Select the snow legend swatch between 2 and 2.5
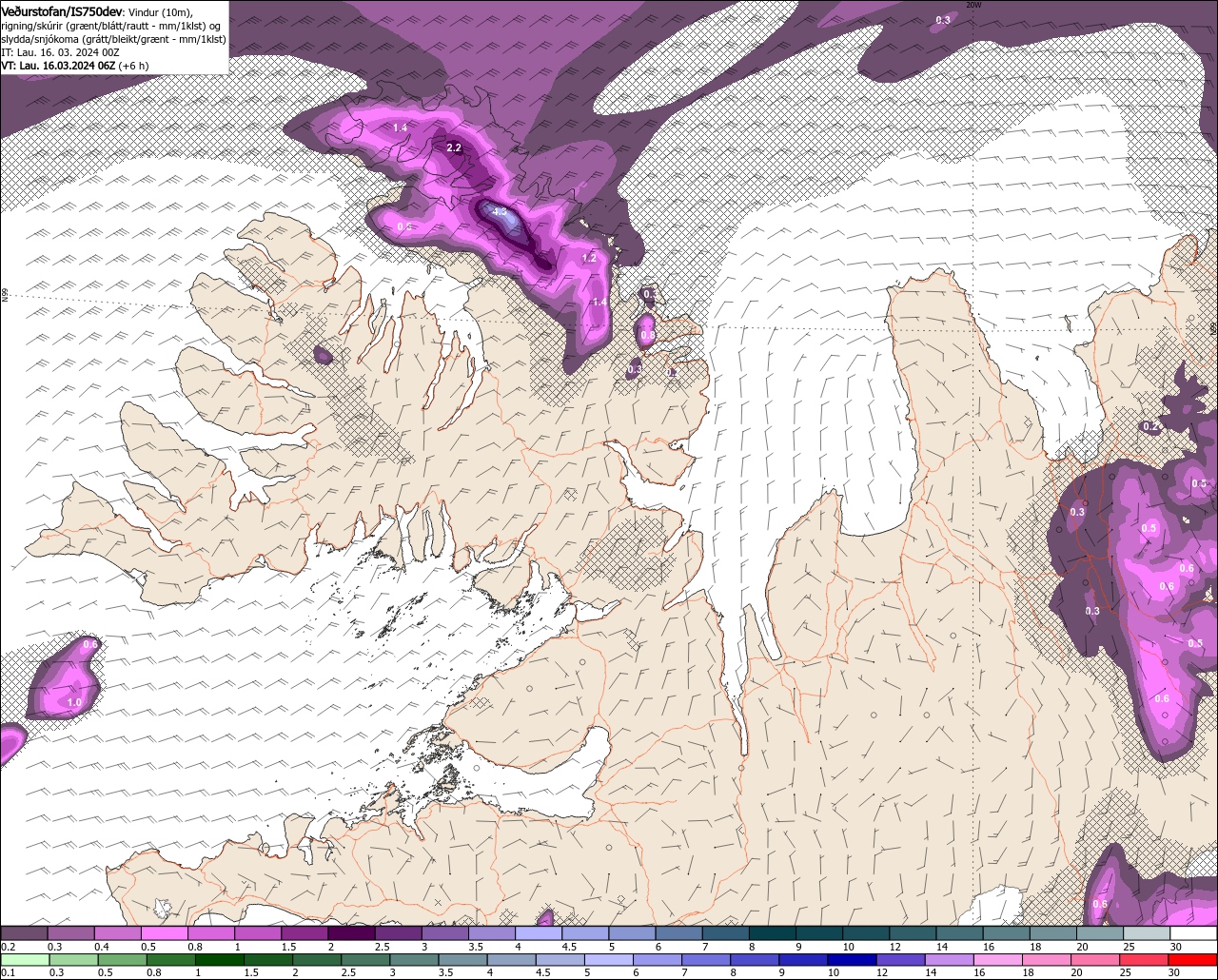Viewport: 1218px width, 980px height. (x=351, y=933)
